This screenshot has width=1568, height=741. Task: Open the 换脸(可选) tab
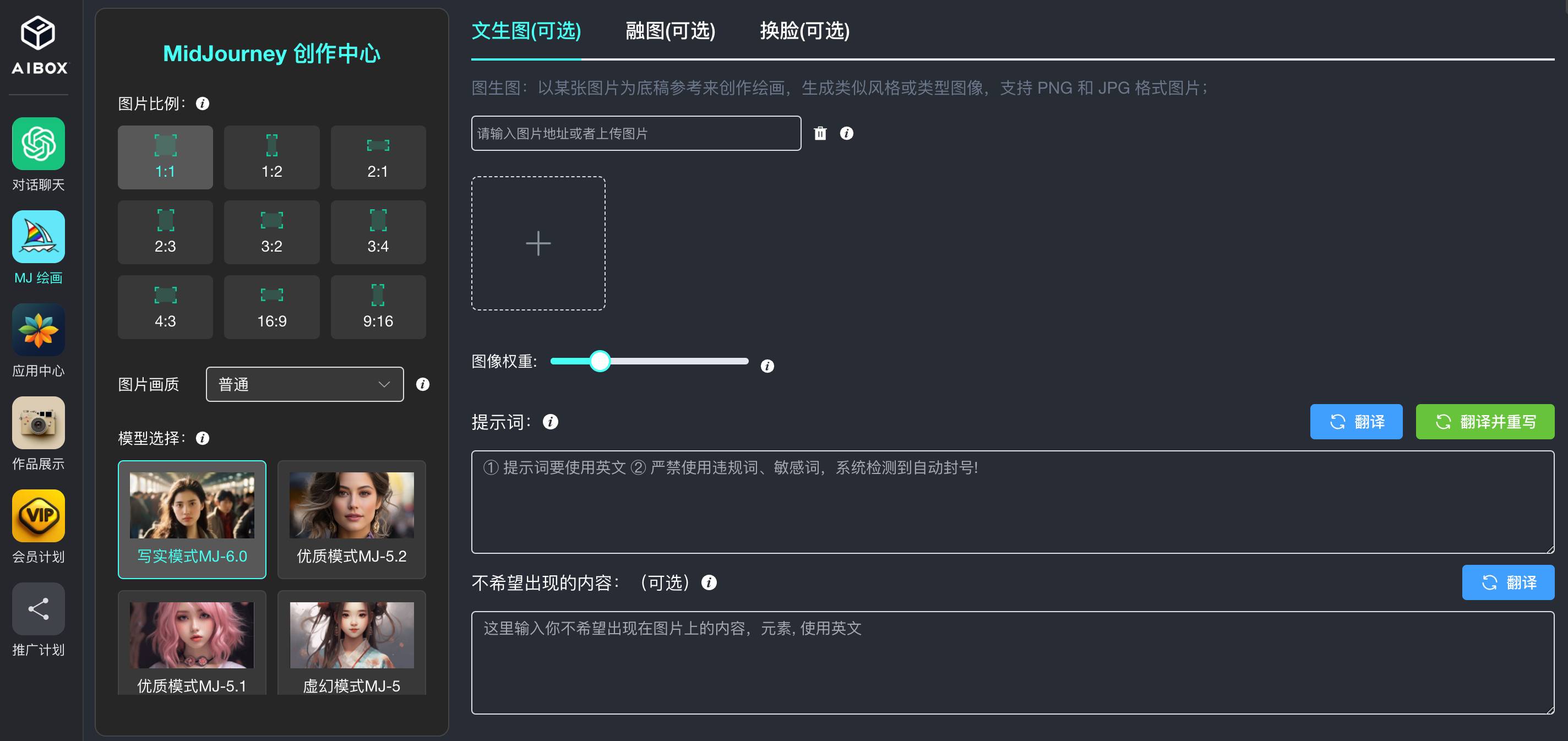805,32
